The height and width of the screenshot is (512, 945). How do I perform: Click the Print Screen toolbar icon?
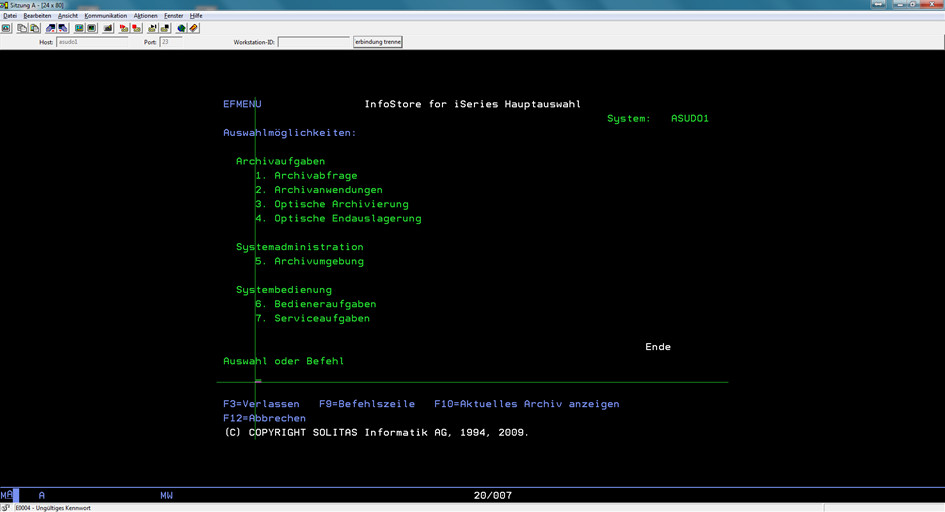pos(6,28)
